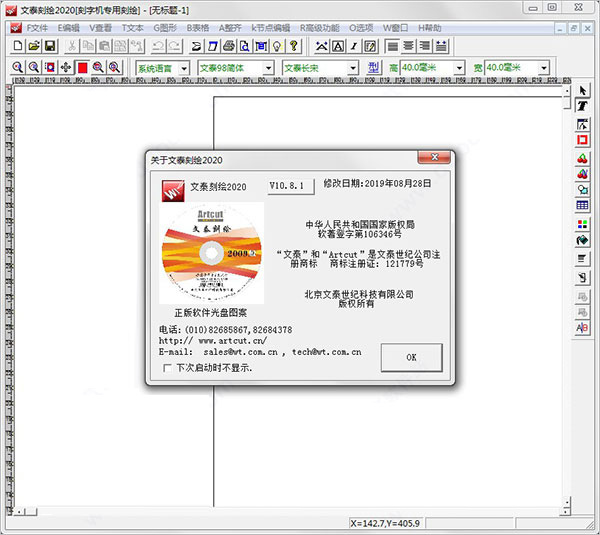Open print preview magnifier page icon
This screenshot has height=535, width=600.
pyautogui.click(x=245, y=46)
